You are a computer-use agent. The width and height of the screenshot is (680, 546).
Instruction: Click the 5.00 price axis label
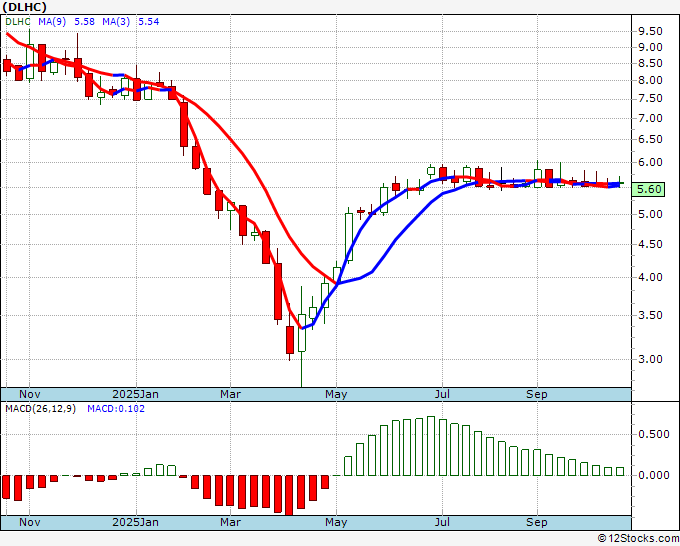650,214
